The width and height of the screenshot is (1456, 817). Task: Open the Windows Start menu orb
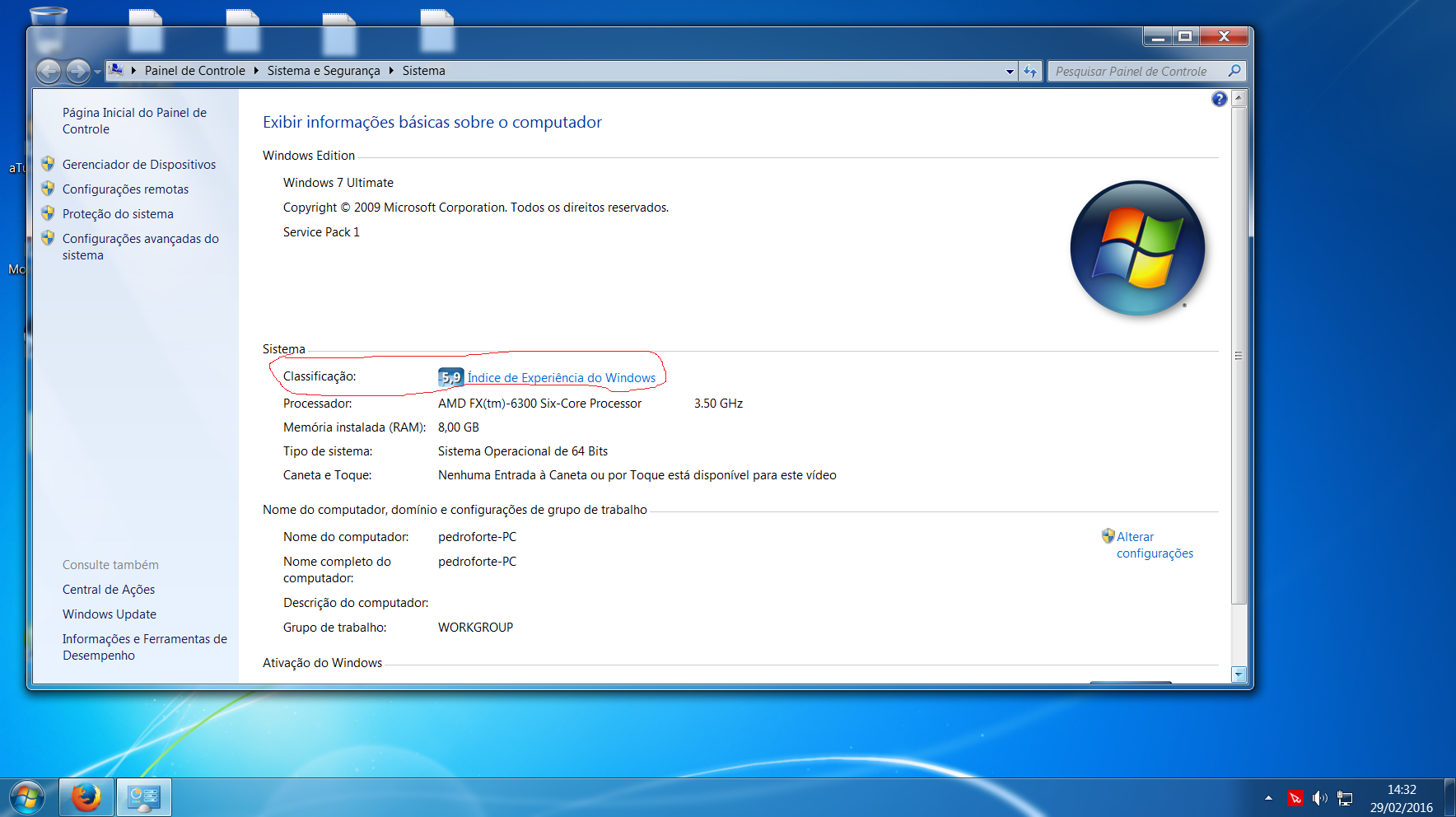click(x=26, y=797)
